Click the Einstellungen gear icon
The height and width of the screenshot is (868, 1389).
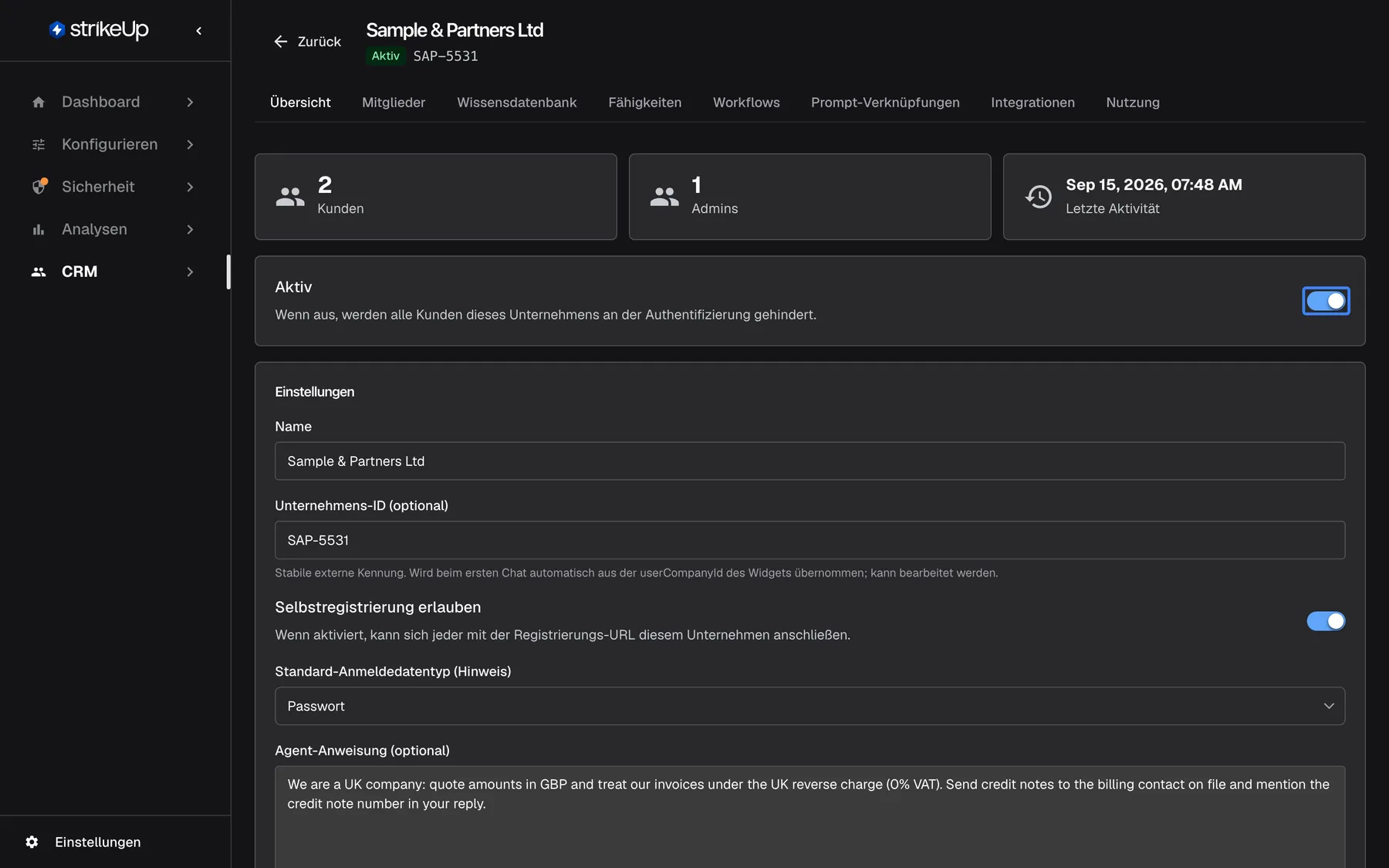[x=32, y=842]
